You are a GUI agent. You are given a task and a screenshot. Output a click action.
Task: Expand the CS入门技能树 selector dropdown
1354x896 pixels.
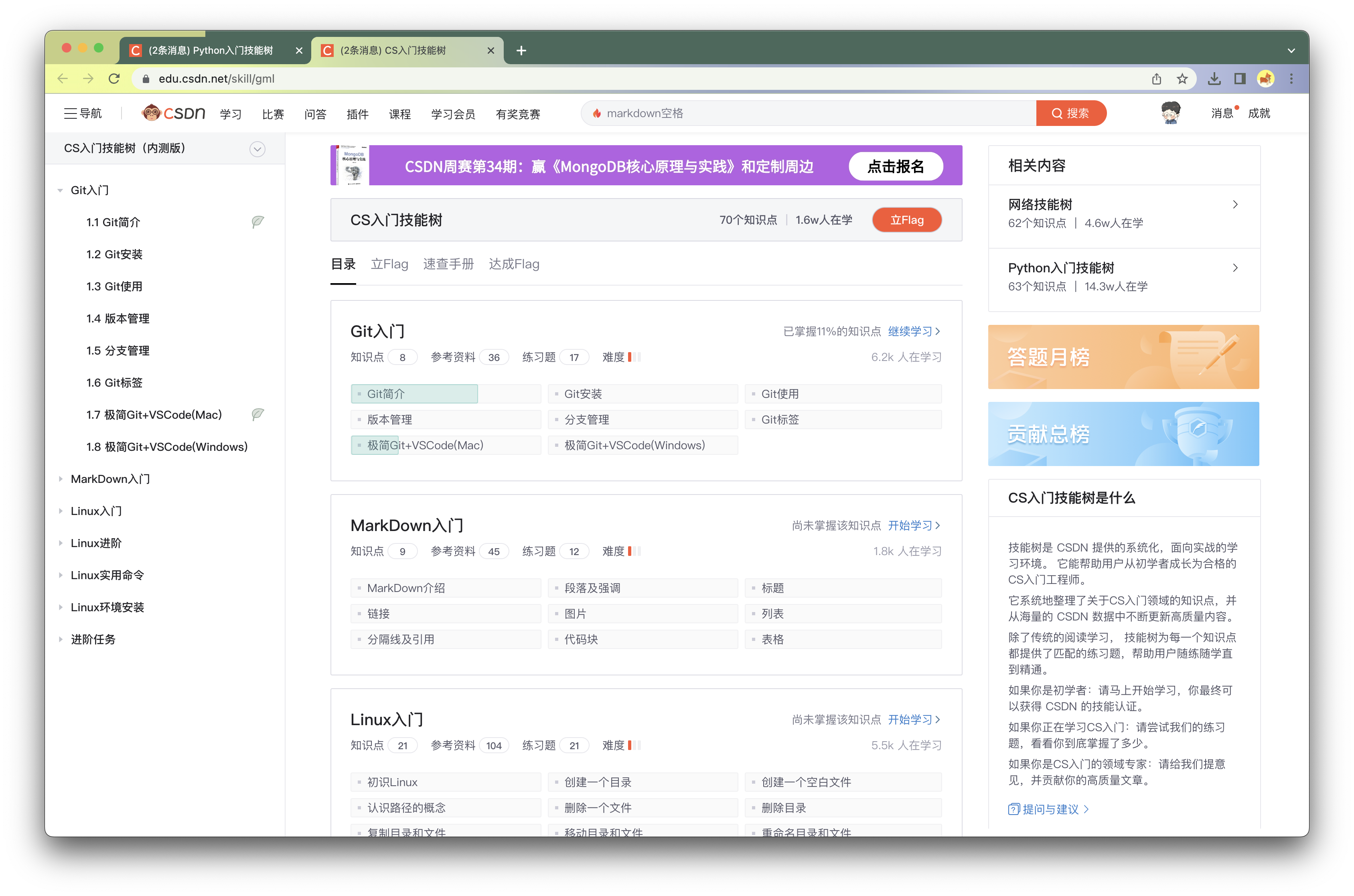(257, 149)
